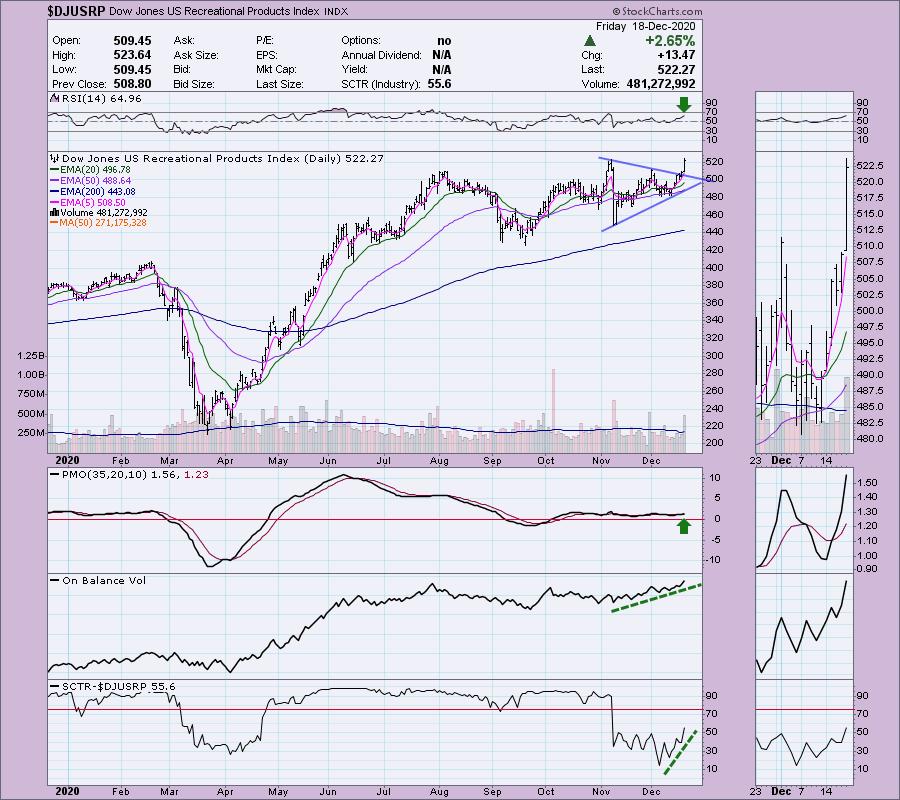Select the High value 523.64
Viewport: 900px width, 800px height.
click(x=133, y=55)
